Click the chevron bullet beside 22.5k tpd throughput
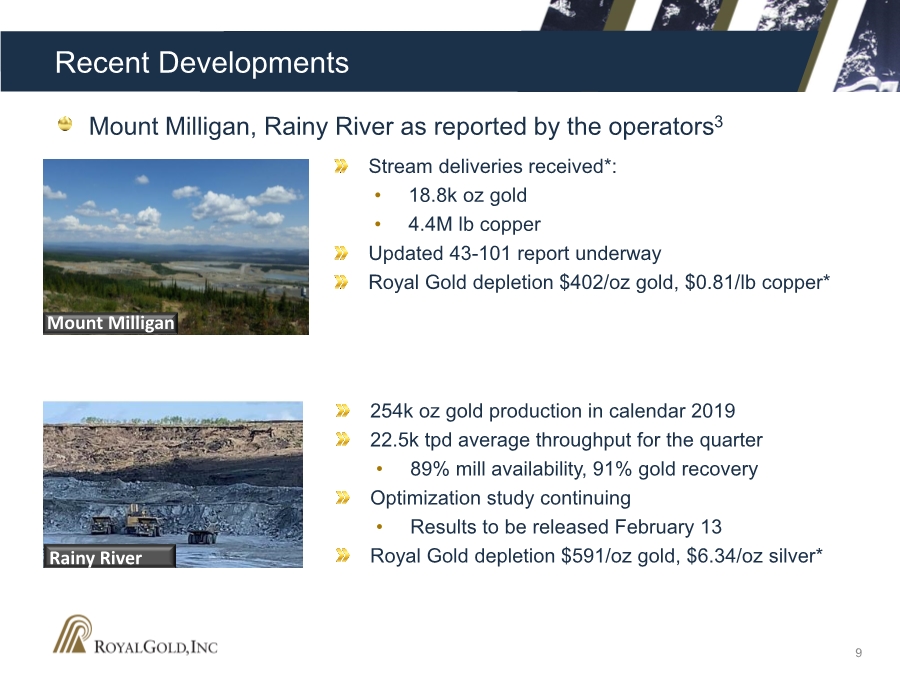Screen dimensions: 900x675 [x=343, y=440]
